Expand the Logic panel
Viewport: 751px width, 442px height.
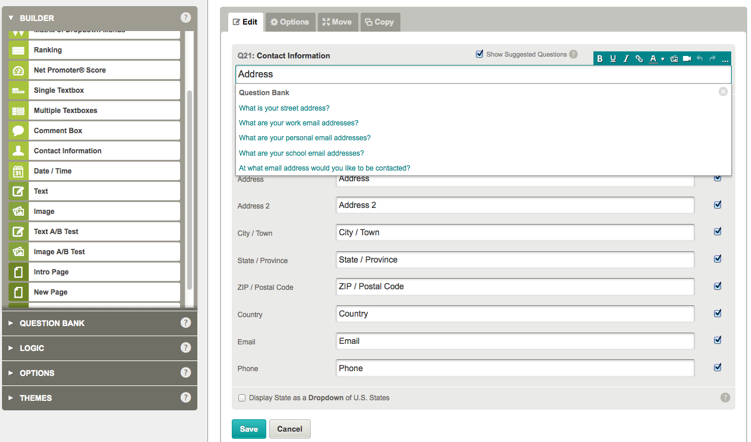tap(11, 348)
